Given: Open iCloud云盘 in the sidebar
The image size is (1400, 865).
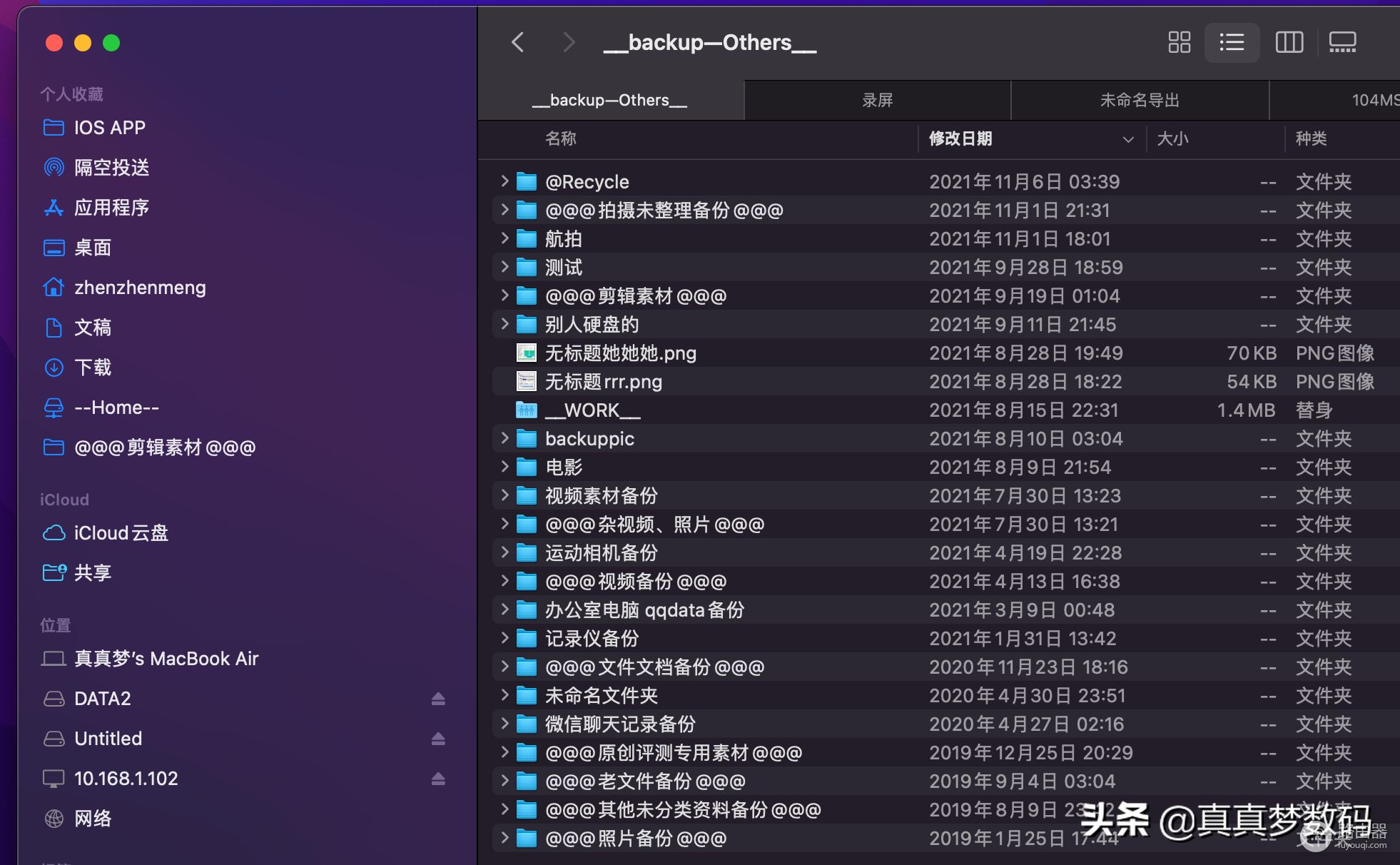Looking at the screenshot, I should 121,533.
